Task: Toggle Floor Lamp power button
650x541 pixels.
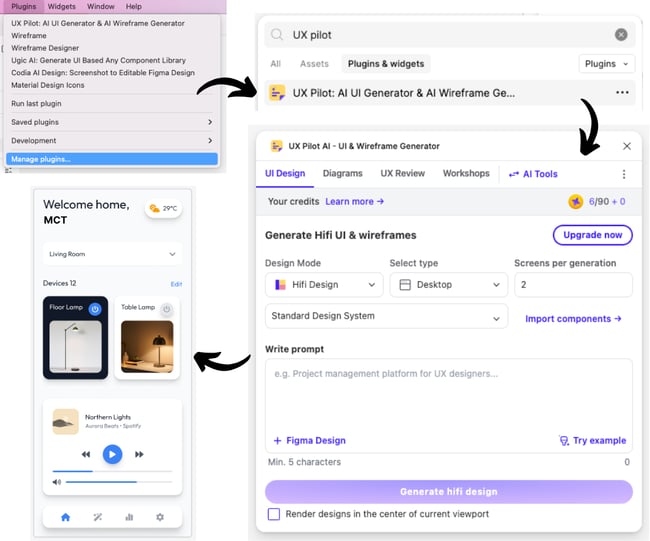Action: [95, 309]
